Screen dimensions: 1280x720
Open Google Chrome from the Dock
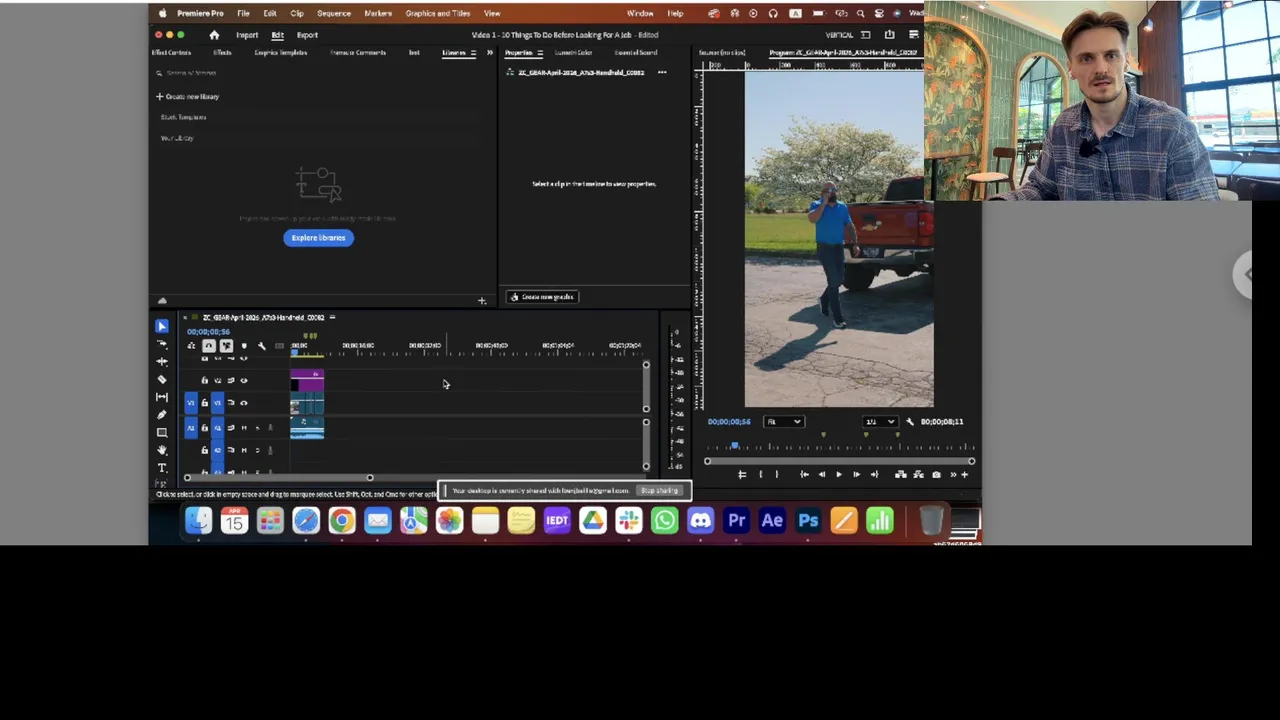pos(342,520)
